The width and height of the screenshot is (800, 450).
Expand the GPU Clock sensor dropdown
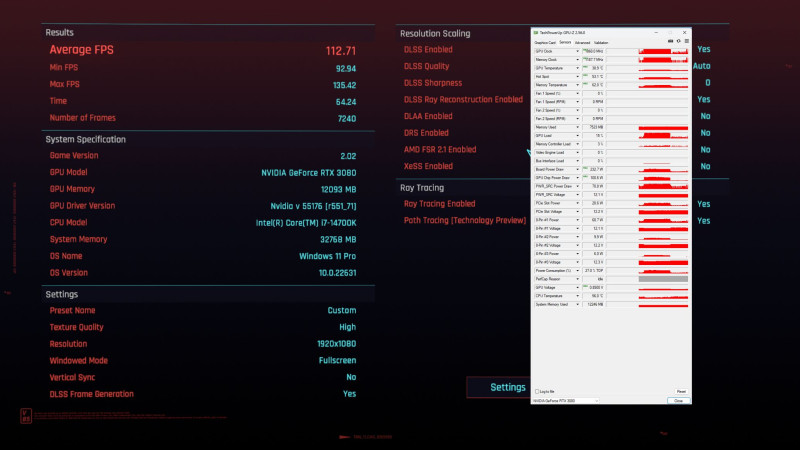[x=578, y=52]
